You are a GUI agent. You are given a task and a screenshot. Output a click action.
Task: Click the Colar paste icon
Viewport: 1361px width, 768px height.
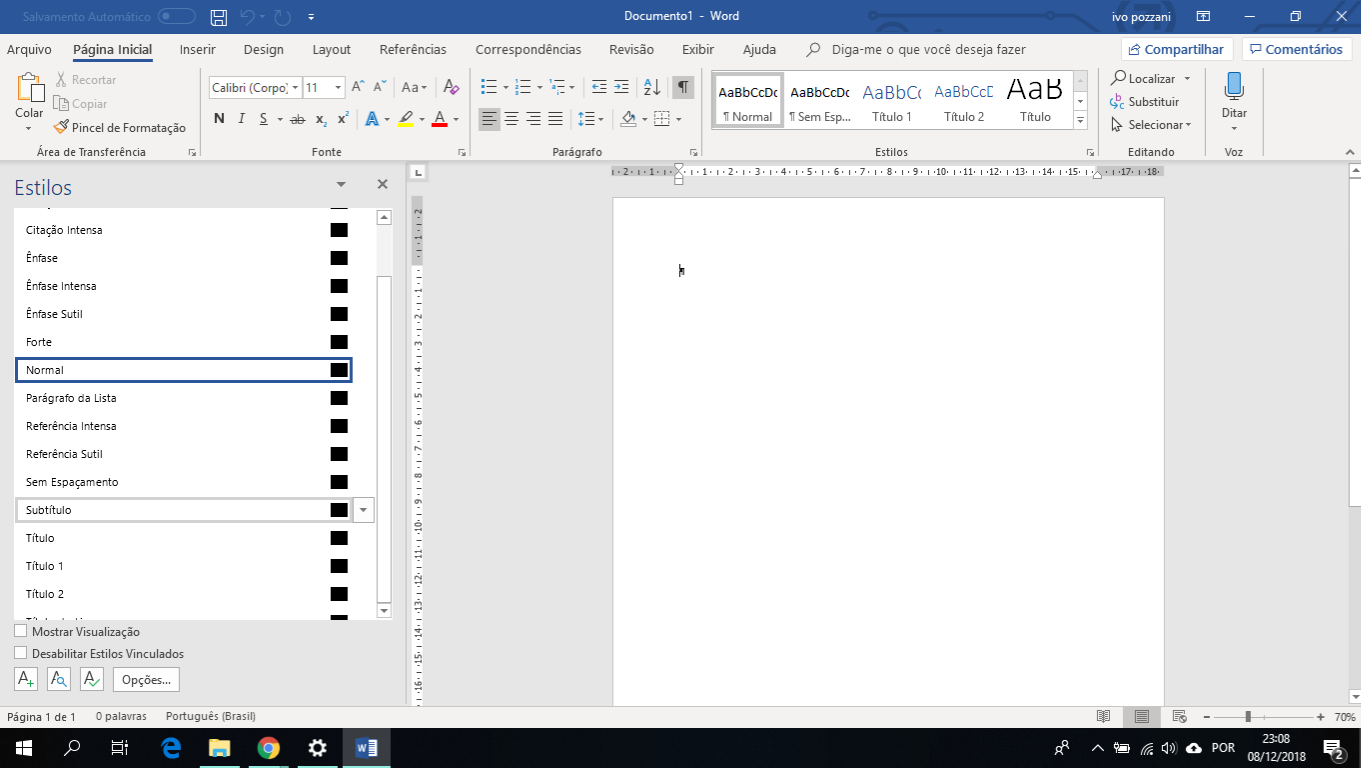[29, 88]
